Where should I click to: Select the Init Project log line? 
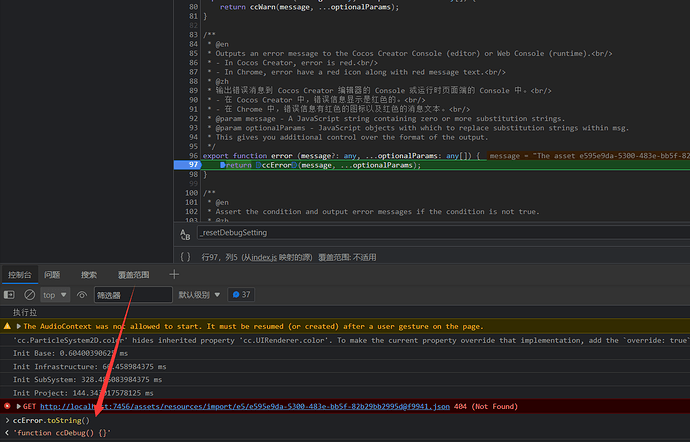point(83,393)
